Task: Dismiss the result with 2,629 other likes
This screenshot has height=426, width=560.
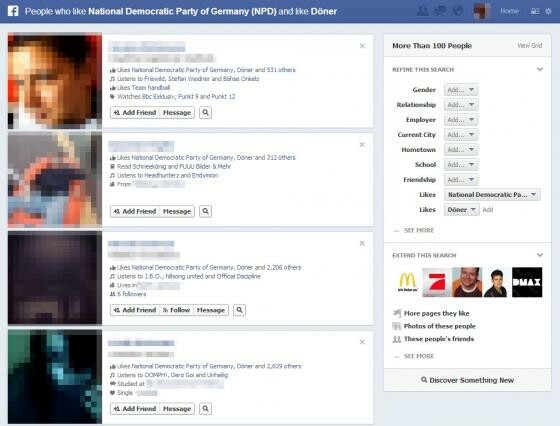Action: (362, 342)
